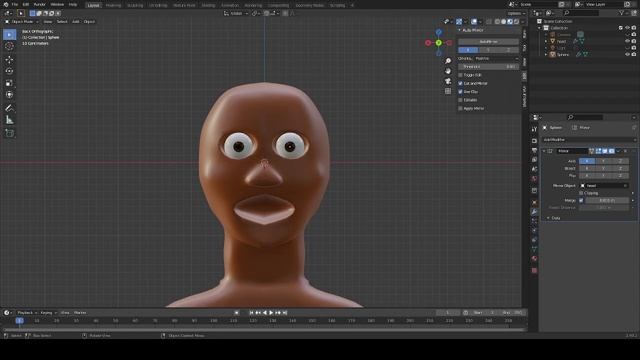Switch to the Modeling workspace tab

point(113,5)
